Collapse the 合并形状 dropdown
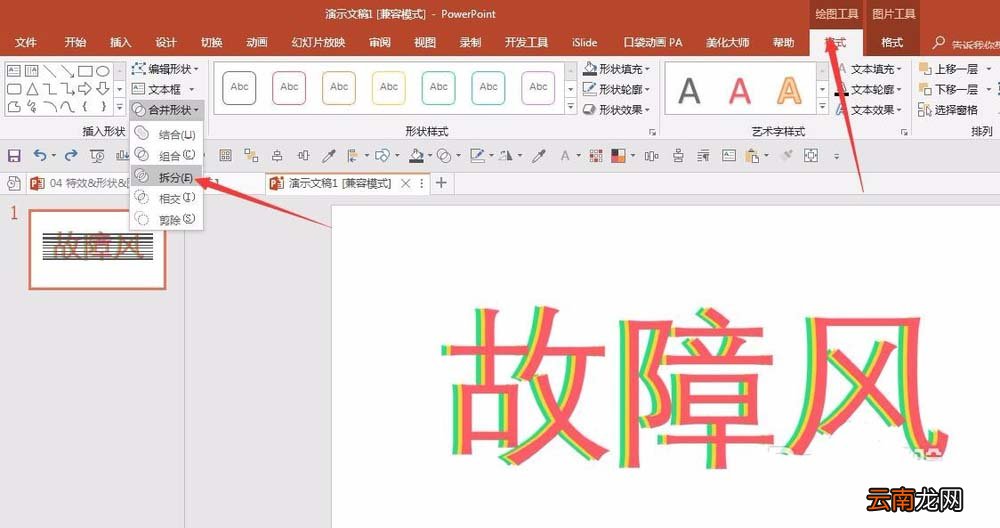This screenshot has width=1000, height=528. click(x=166, y=110)
